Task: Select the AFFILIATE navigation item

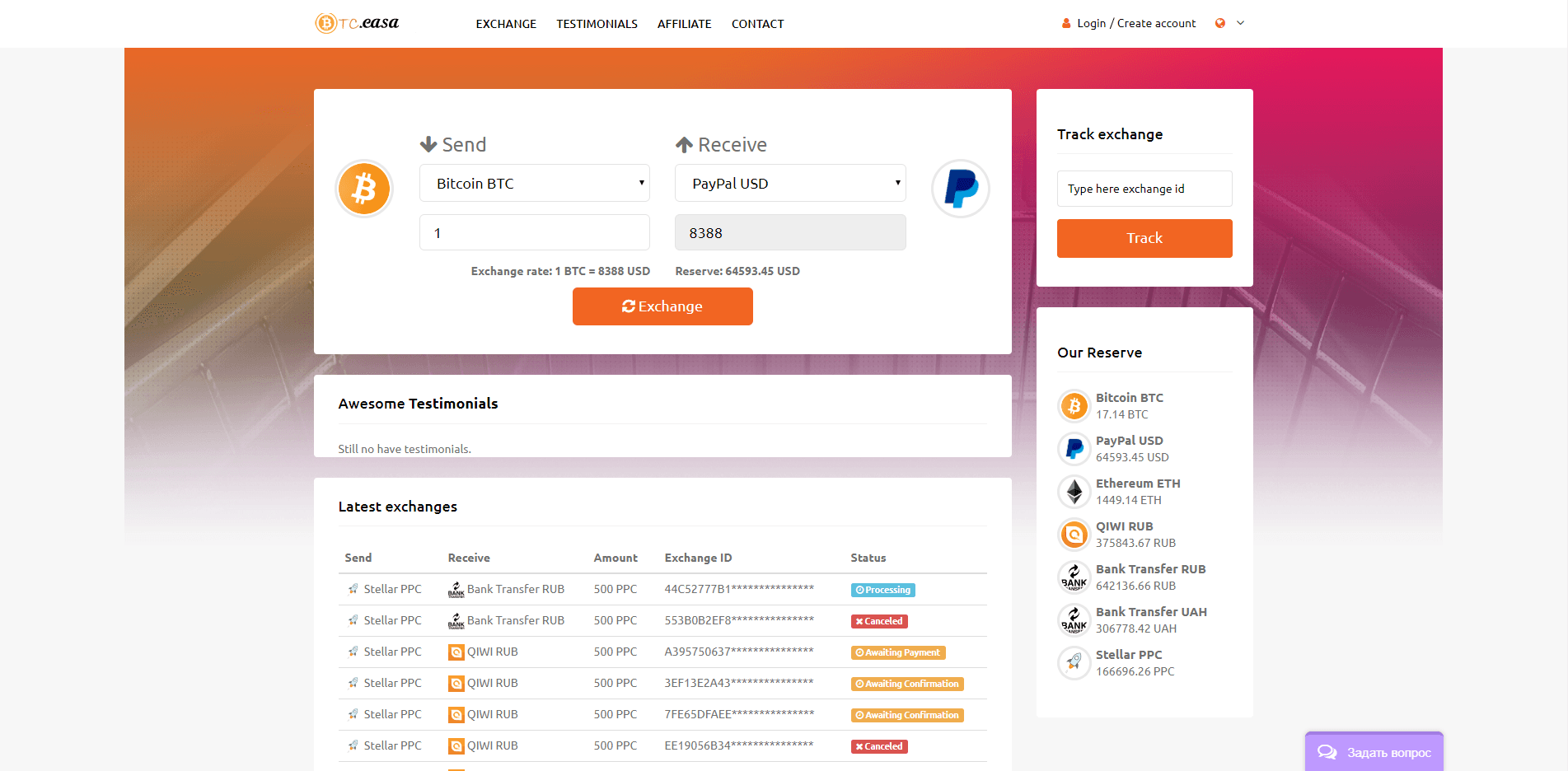Action: tap(684, 24)
